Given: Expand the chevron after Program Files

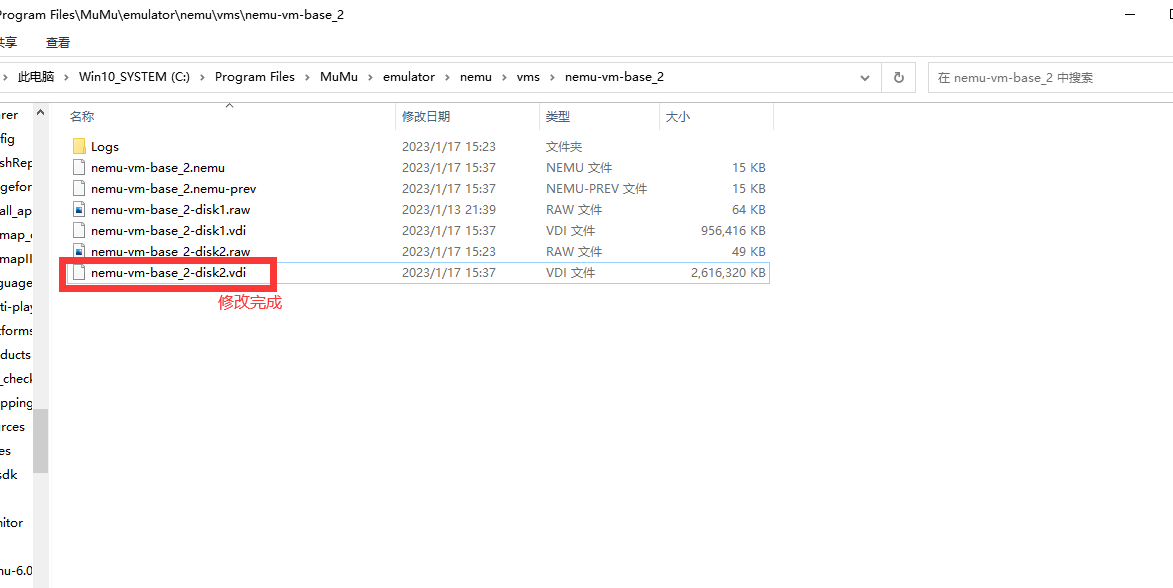Looking at the screenshot, I should [x=307, y=77].
